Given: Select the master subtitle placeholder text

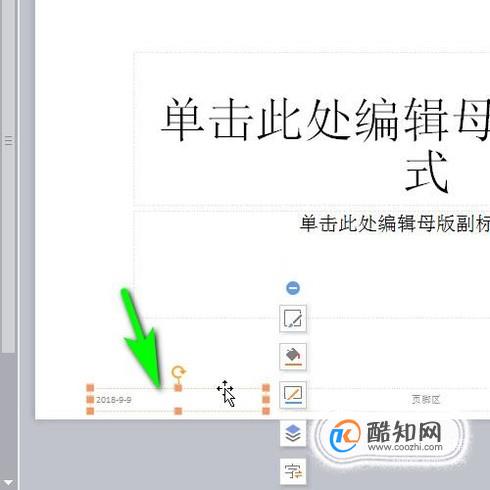Looking at the screenshot, I should tap(395, 223).
